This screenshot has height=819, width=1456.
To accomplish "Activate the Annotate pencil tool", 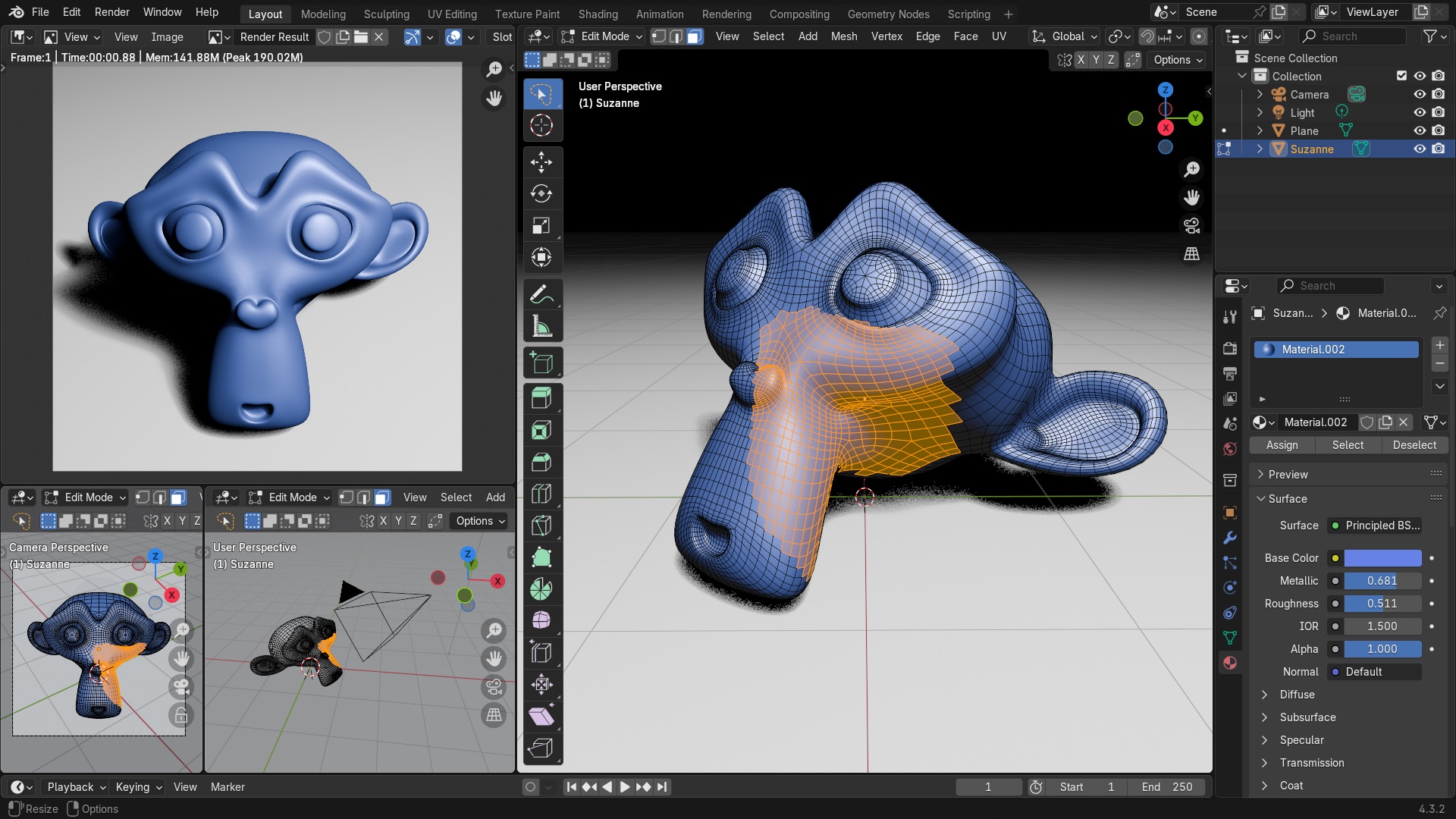I will pos(541,294).
